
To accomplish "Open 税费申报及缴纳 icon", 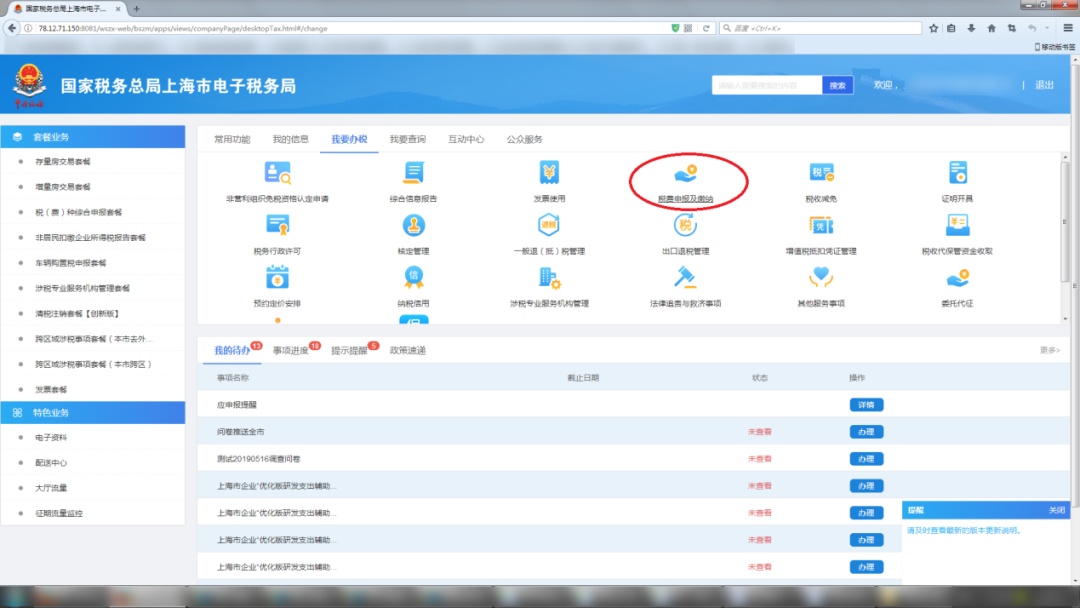I will click(x=685, y=174).
